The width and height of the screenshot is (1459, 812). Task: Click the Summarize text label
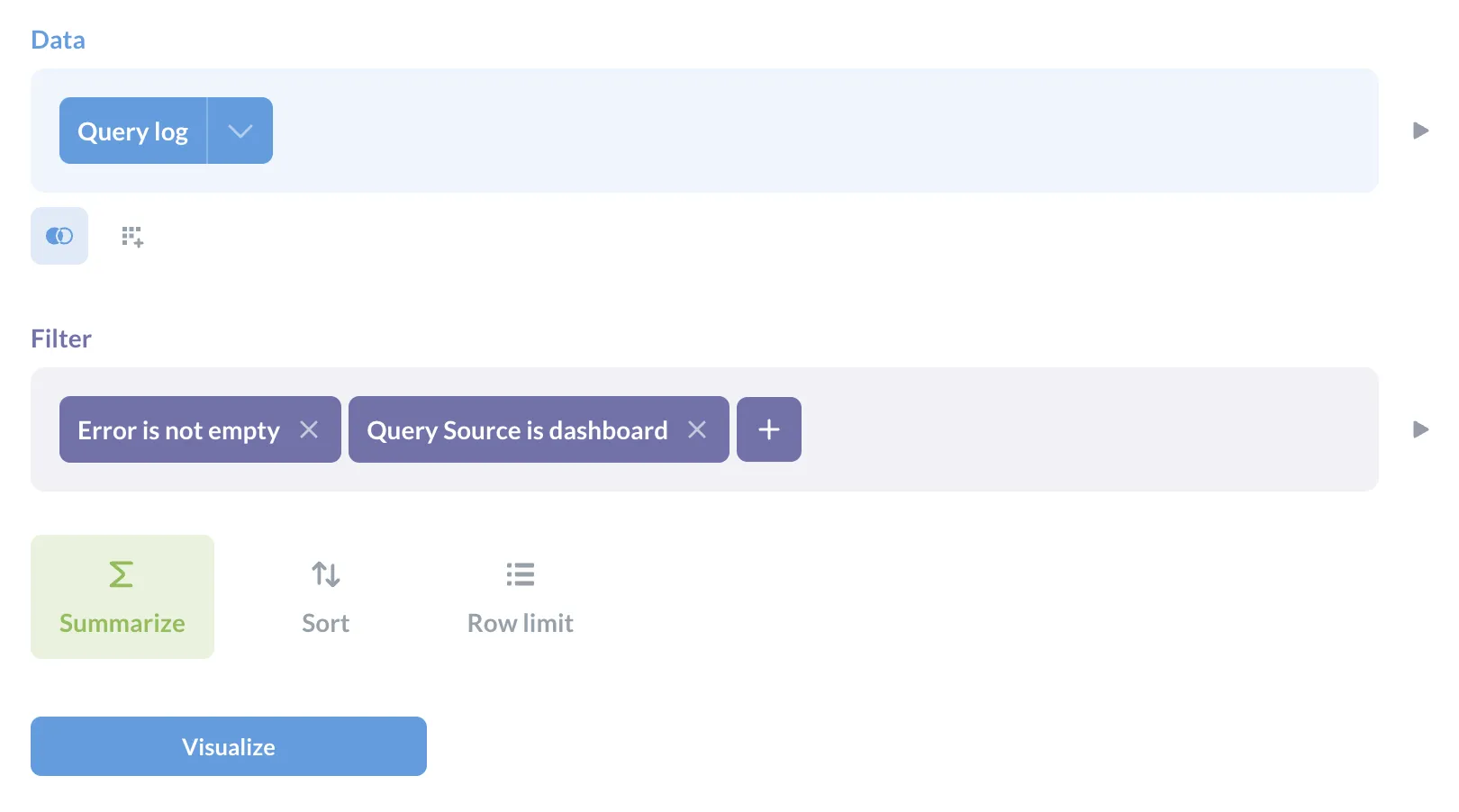[122, 622]
